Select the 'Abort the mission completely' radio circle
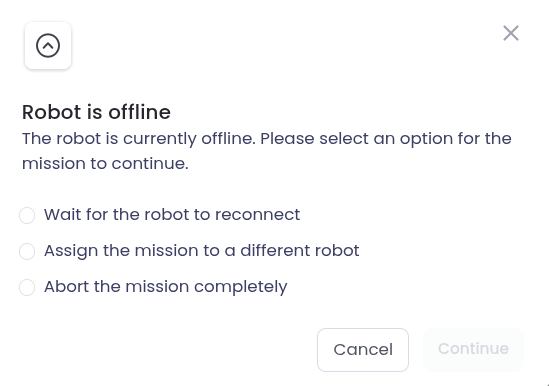549x386 pixels. tap(27, 287)
